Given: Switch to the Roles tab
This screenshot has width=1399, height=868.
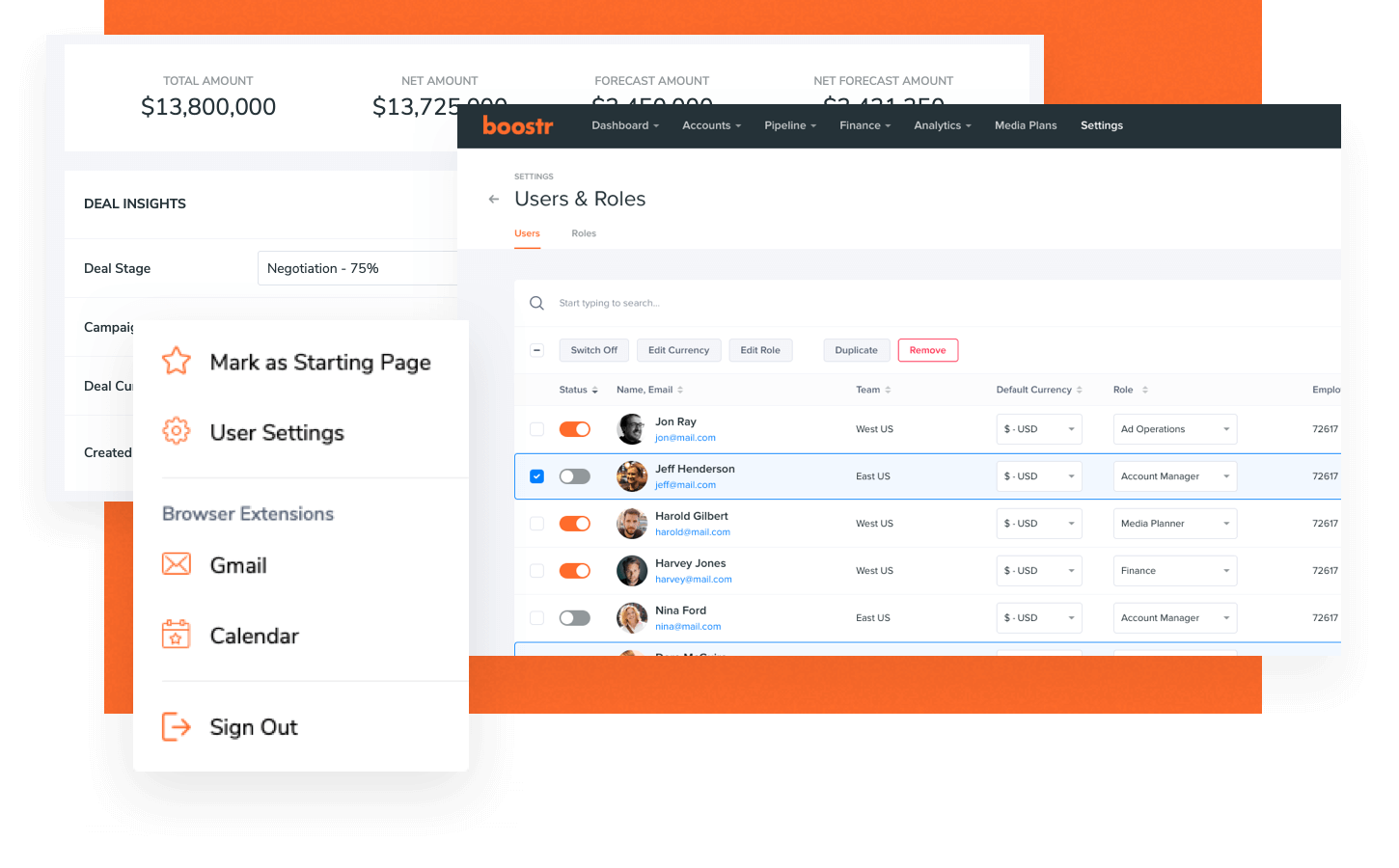Looking at the screenshot, I should pos(584,233).
